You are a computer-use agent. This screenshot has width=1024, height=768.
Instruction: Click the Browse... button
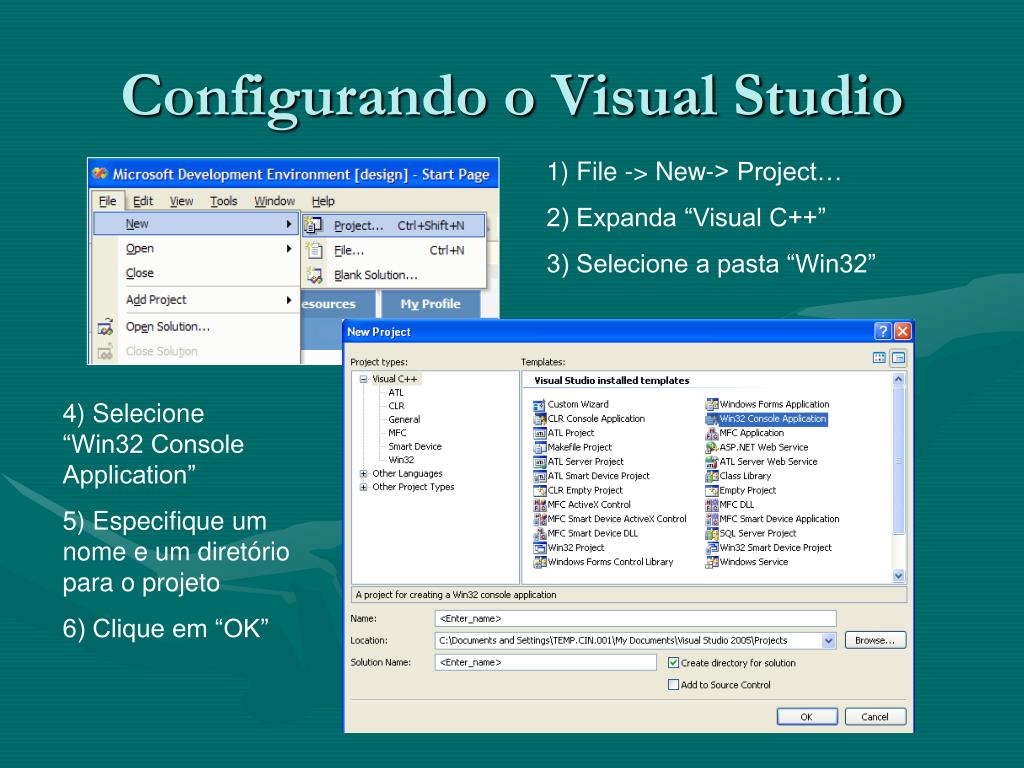point(875,641)
